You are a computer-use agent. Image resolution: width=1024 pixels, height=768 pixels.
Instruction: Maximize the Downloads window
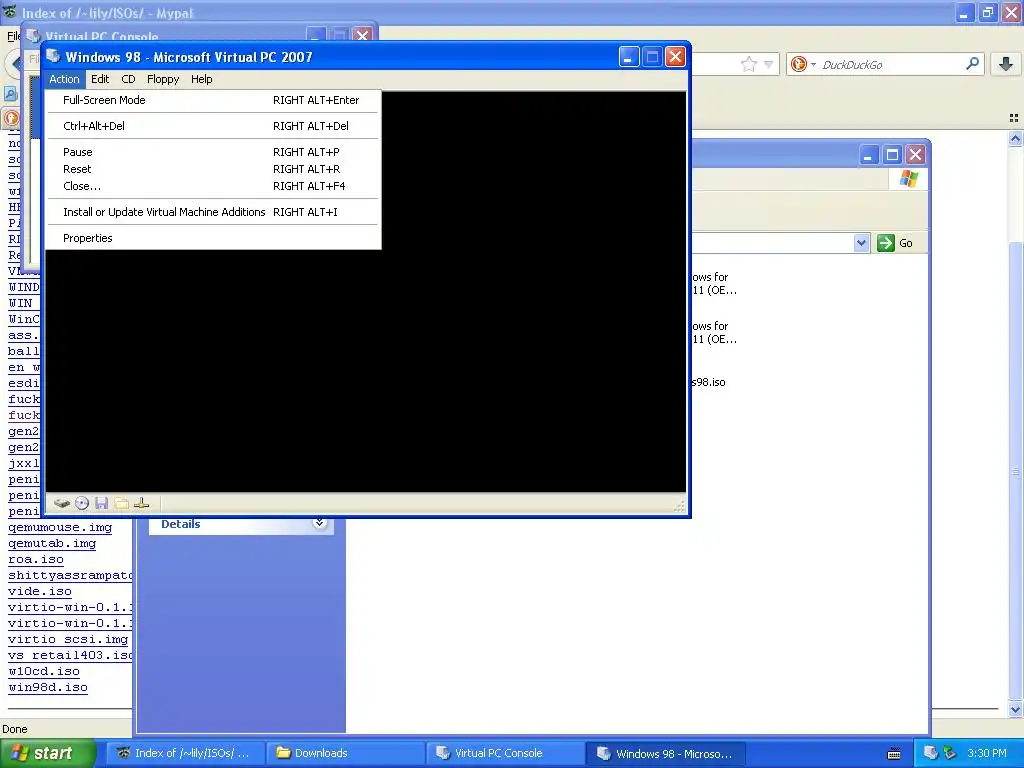(892, 155)
